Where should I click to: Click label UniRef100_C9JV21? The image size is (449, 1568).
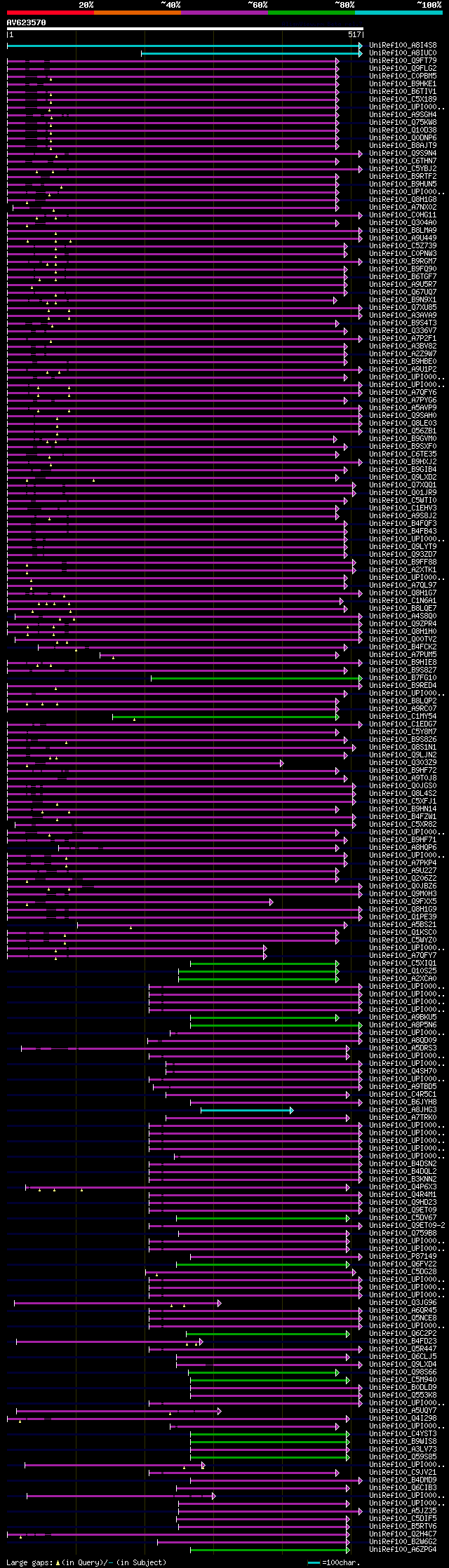pos(403,1473)
